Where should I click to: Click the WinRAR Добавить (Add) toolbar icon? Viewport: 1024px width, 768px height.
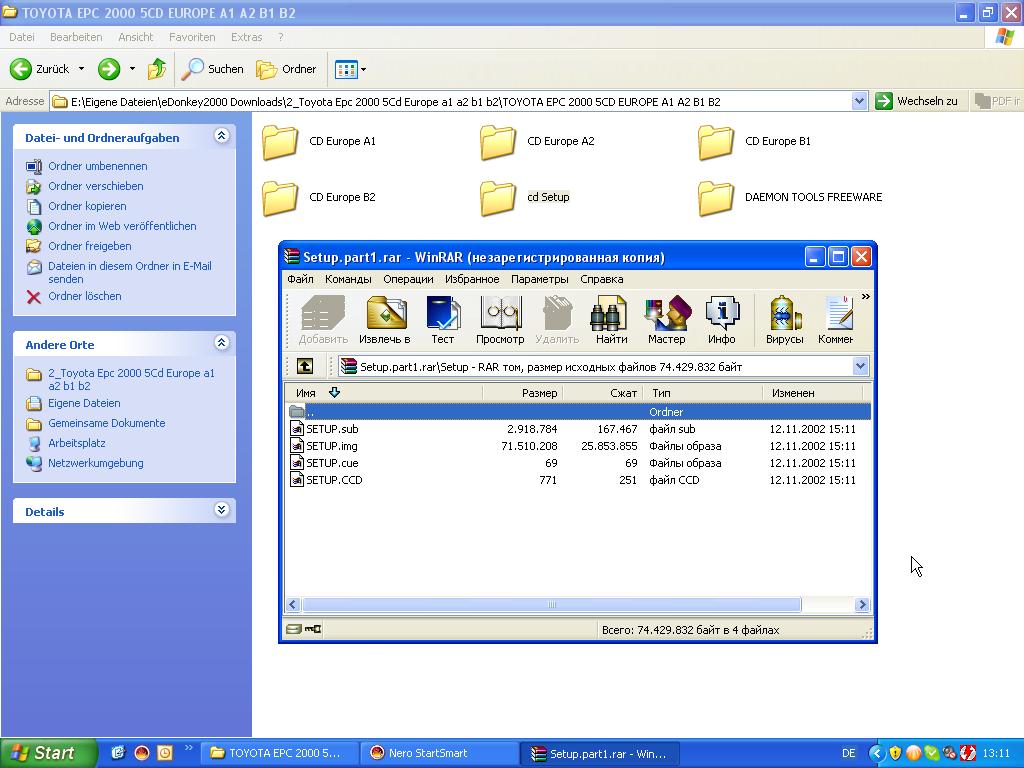click(323, 320)
